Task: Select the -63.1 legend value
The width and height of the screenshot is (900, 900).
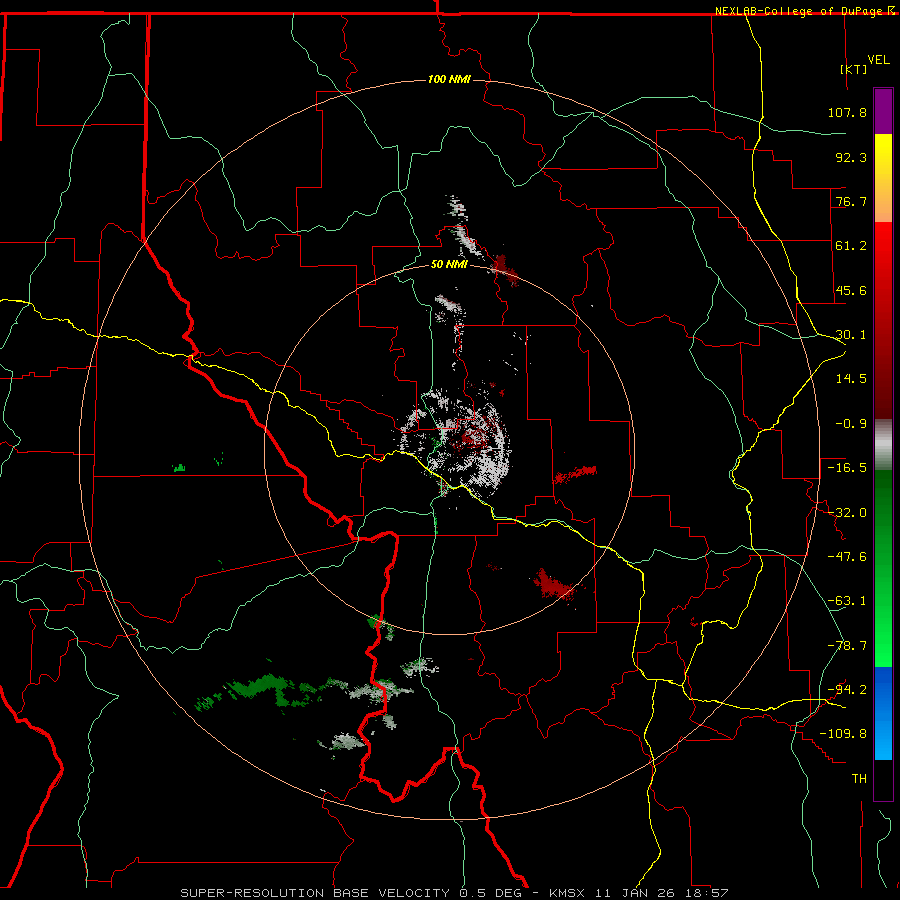Action: click(x=847, y=601)
